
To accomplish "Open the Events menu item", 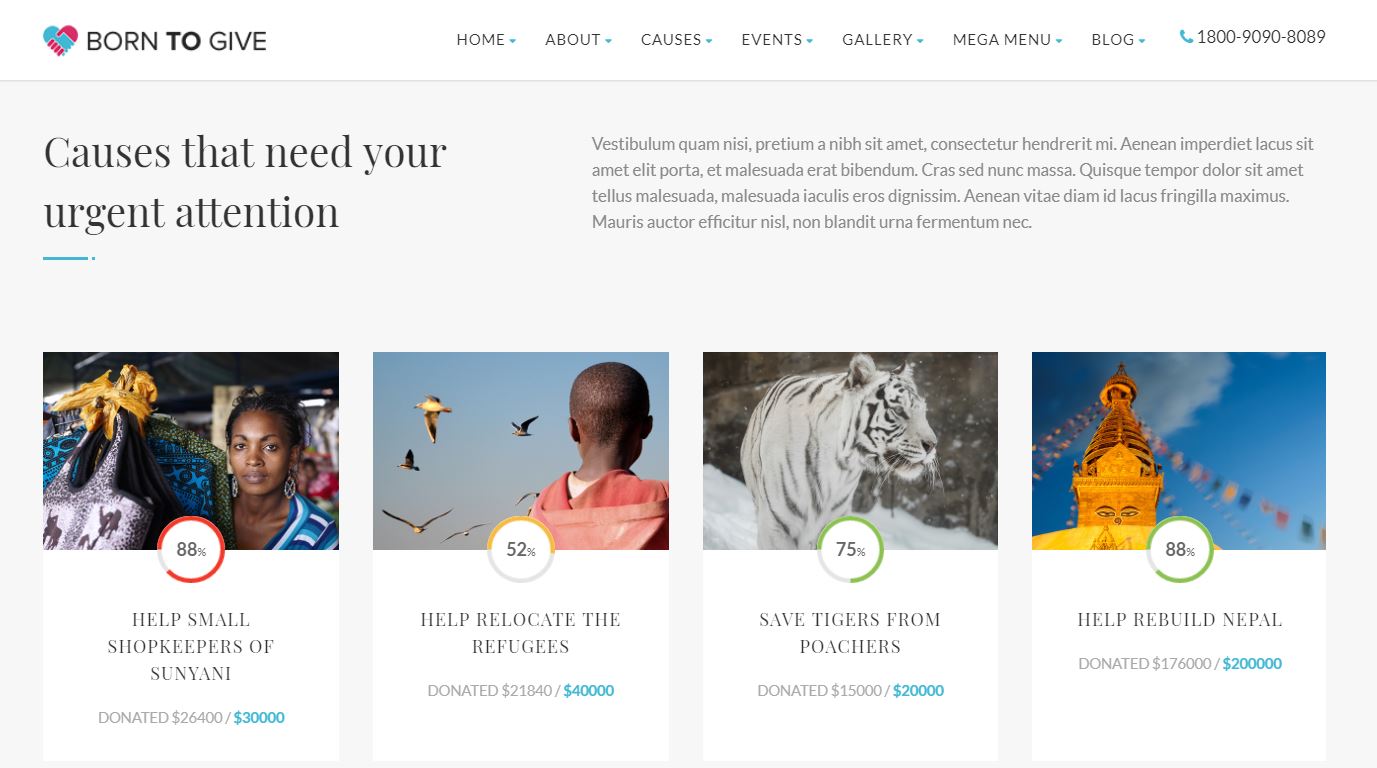I will coord(772,40).
